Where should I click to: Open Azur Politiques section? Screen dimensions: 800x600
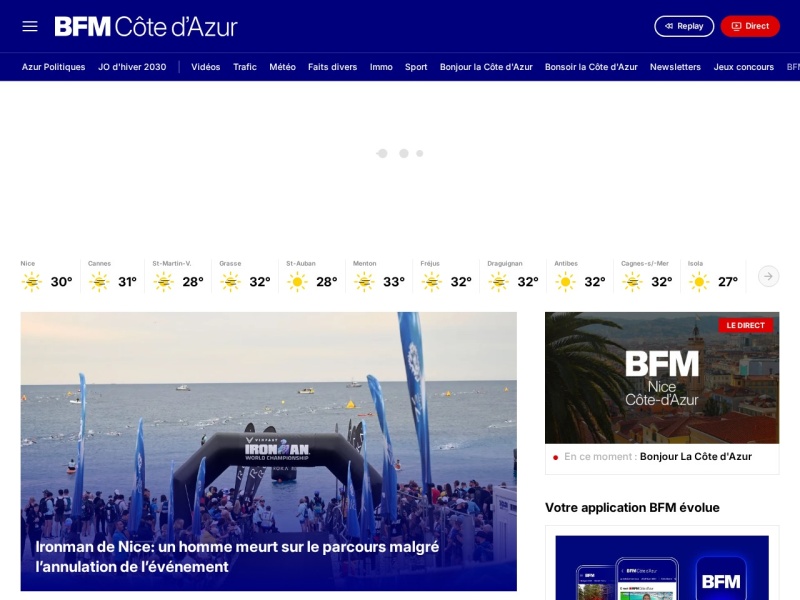coord(54,67)
